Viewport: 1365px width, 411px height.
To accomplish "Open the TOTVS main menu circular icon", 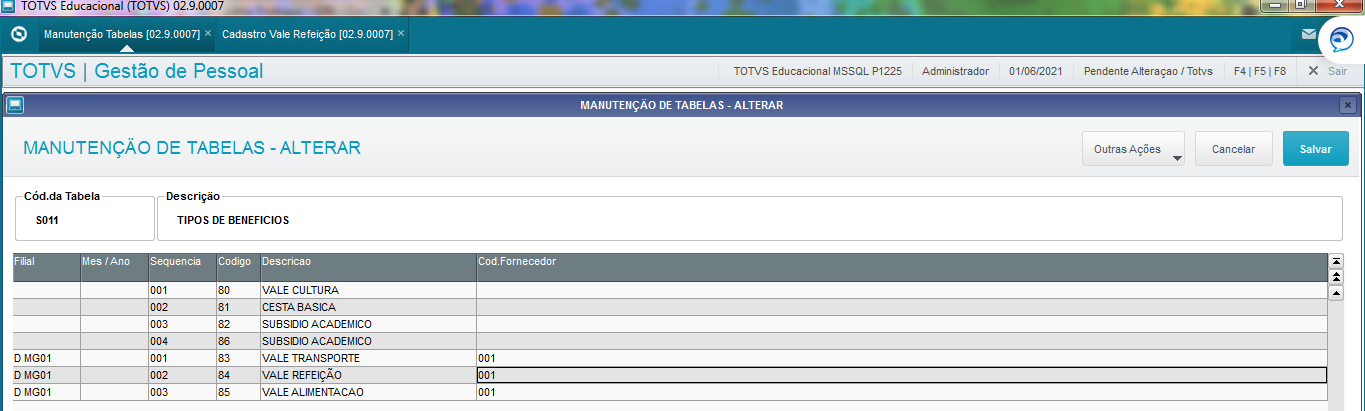I will [18, 34].
